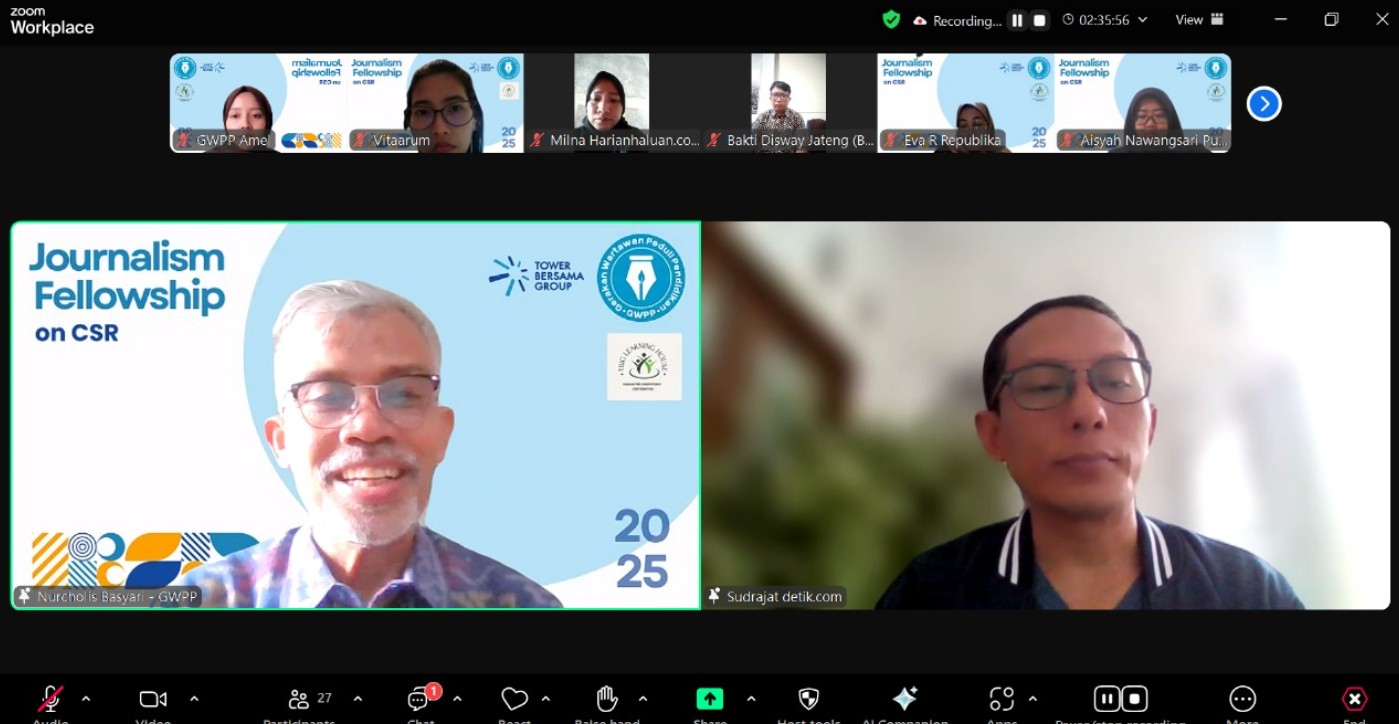Open Host tools shield icon
This screenshot has height=724, width=1399.
click(809, 699)
